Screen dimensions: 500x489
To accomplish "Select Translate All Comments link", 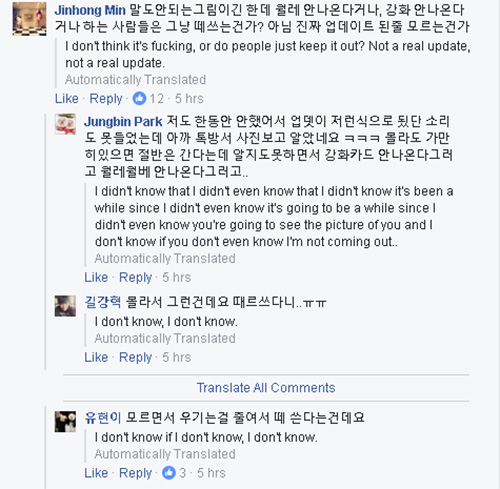I will [266, 388].
